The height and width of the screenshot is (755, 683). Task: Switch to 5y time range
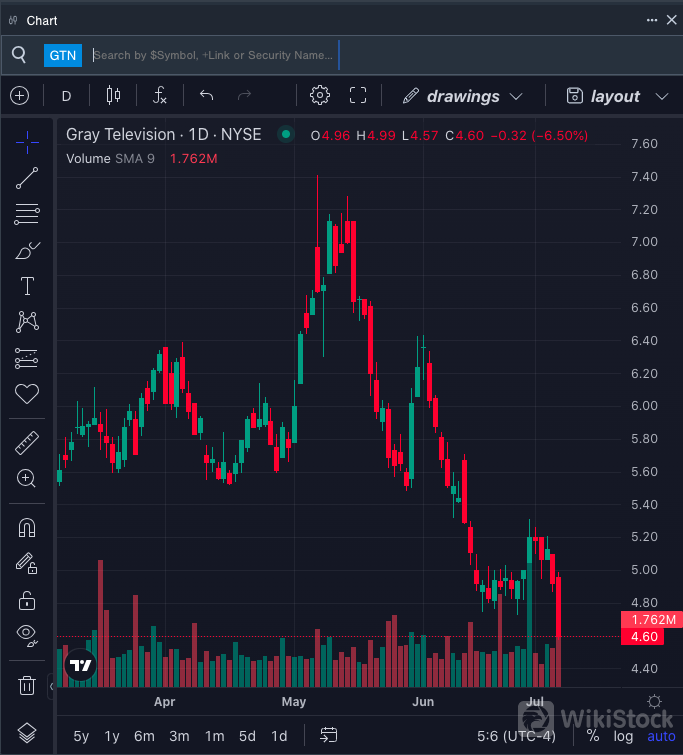(81, 736)
